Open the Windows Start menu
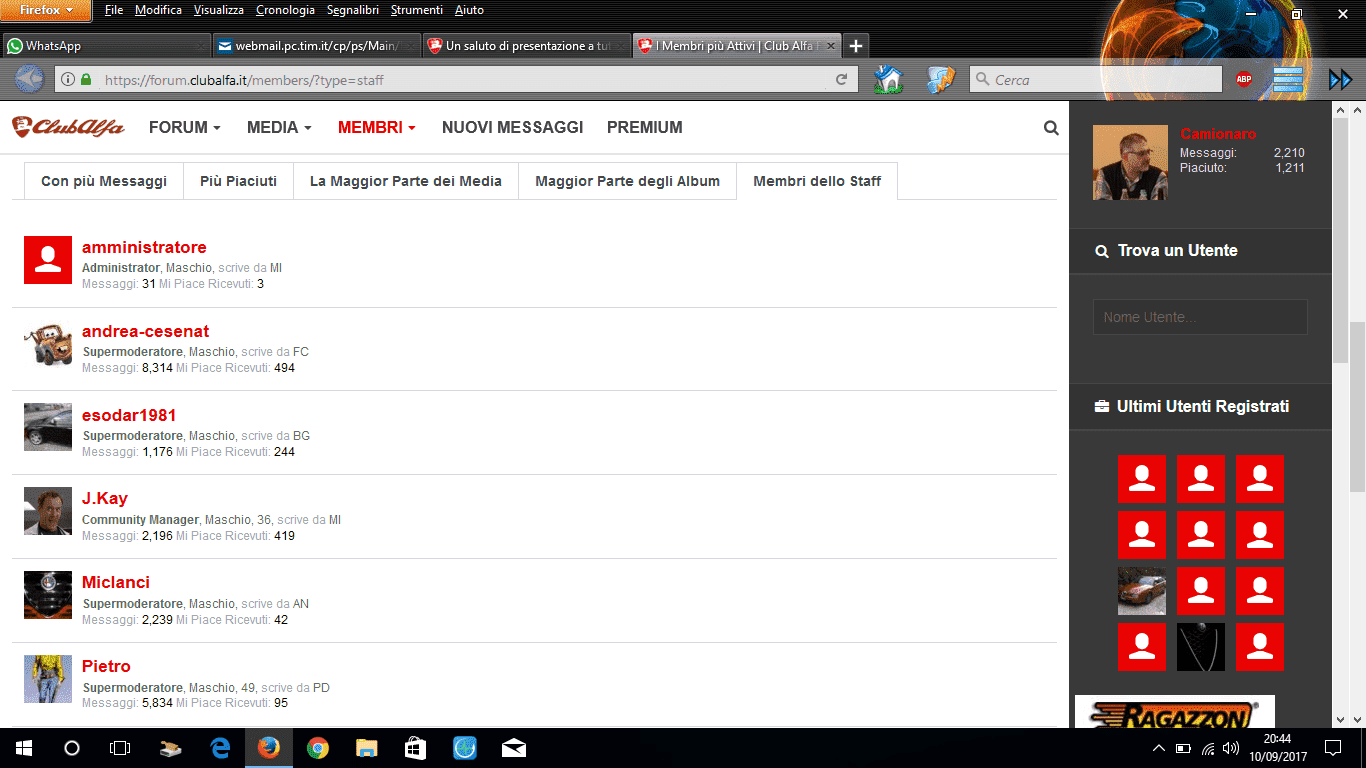1366x768 pixels. [x=23, y=748]
